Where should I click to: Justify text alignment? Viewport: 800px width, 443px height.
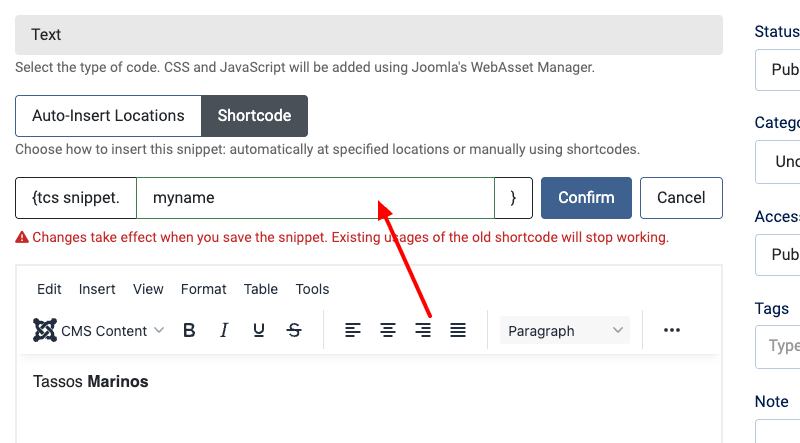click(x=458, y=331)
